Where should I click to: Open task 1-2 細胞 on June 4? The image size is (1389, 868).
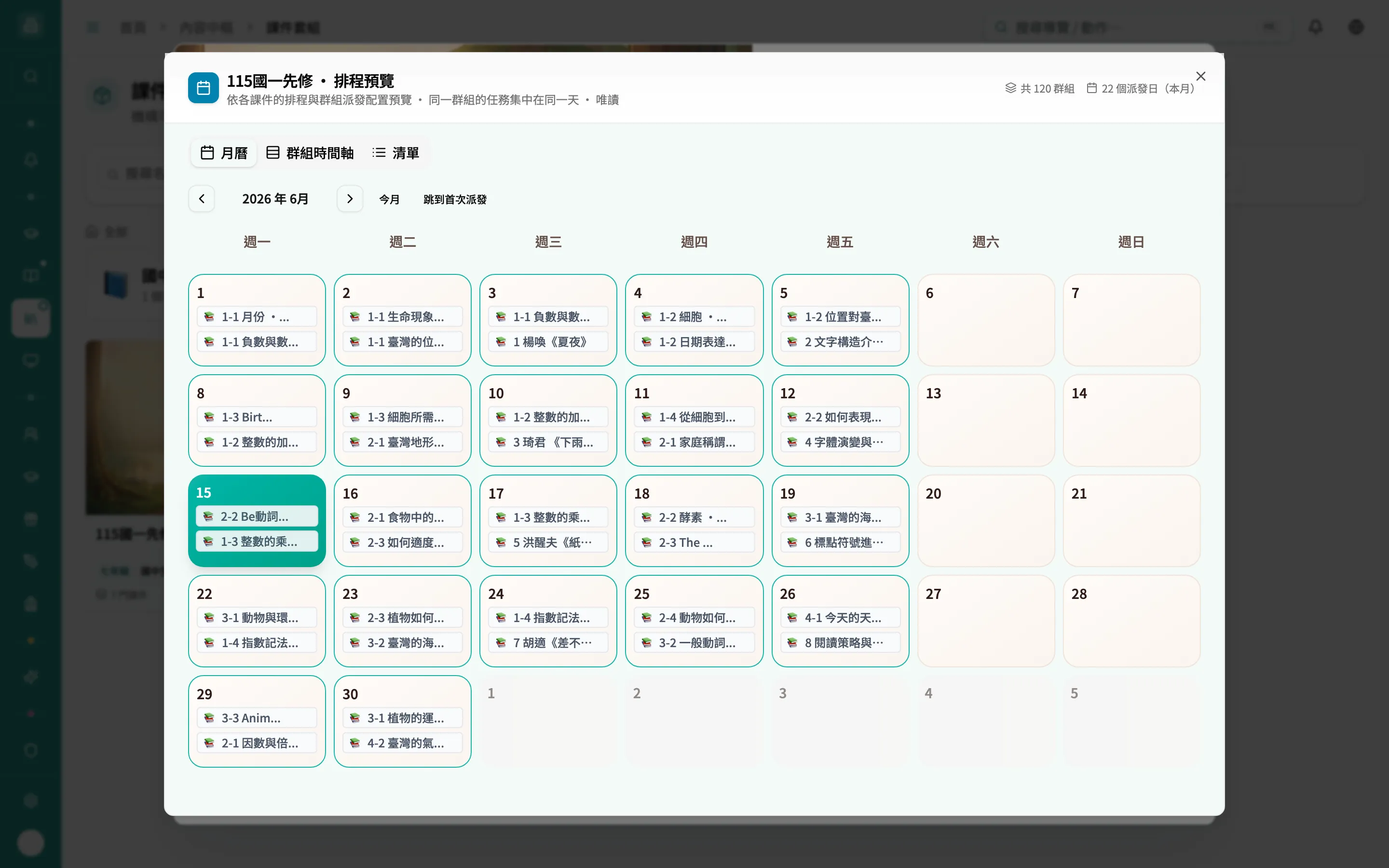(x=694, y=316)
